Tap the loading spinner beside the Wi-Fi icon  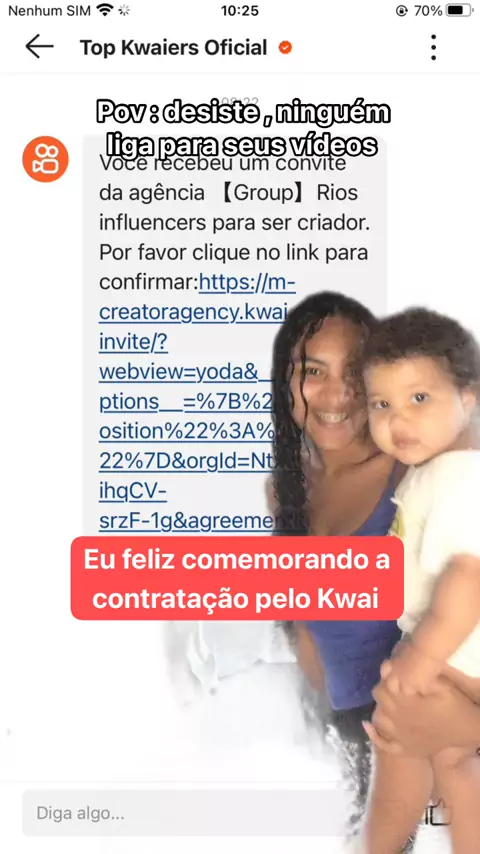(124, 10)
